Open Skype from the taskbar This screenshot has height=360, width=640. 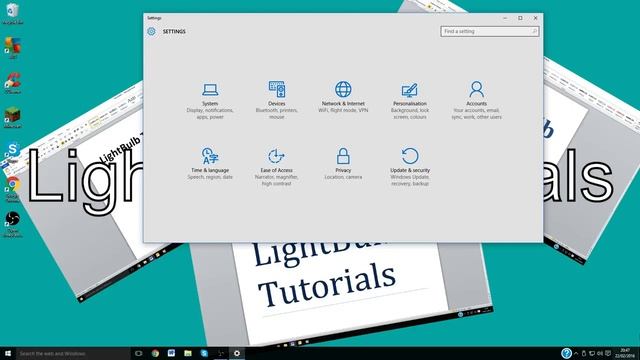(x=204, y=353)
